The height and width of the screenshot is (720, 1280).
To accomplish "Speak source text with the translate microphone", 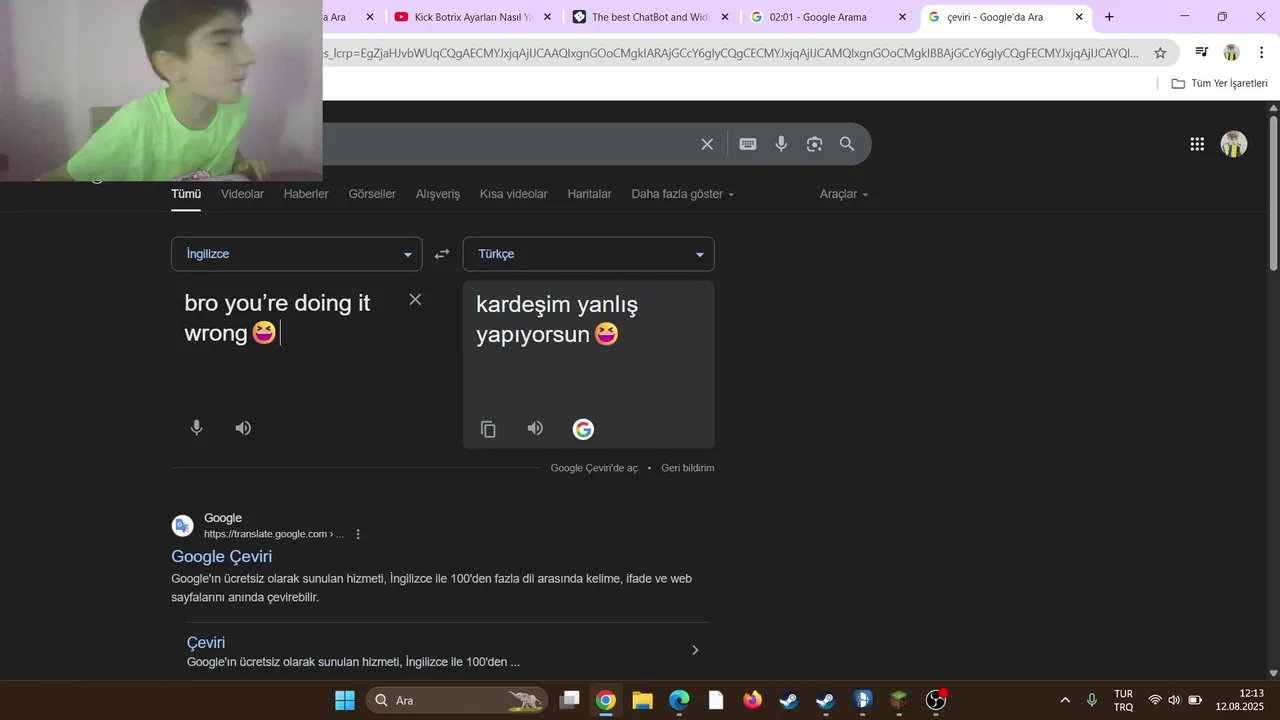I will tap(197, 428).
